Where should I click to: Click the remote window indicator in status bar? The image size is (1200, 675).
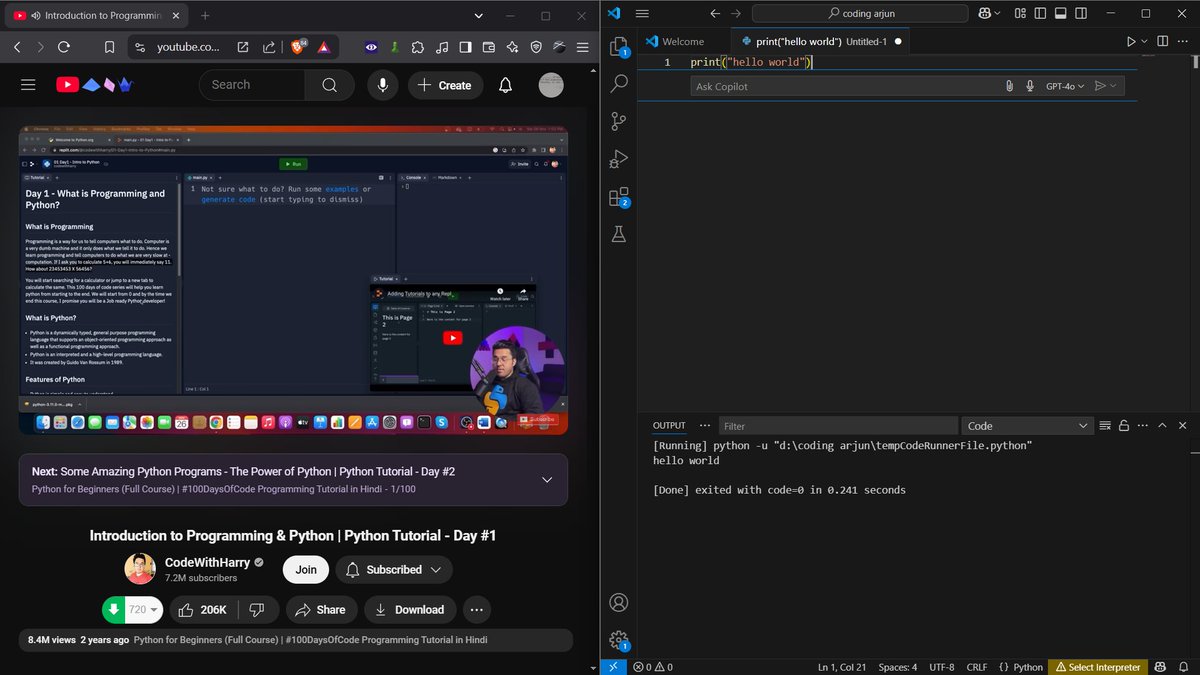613,667
